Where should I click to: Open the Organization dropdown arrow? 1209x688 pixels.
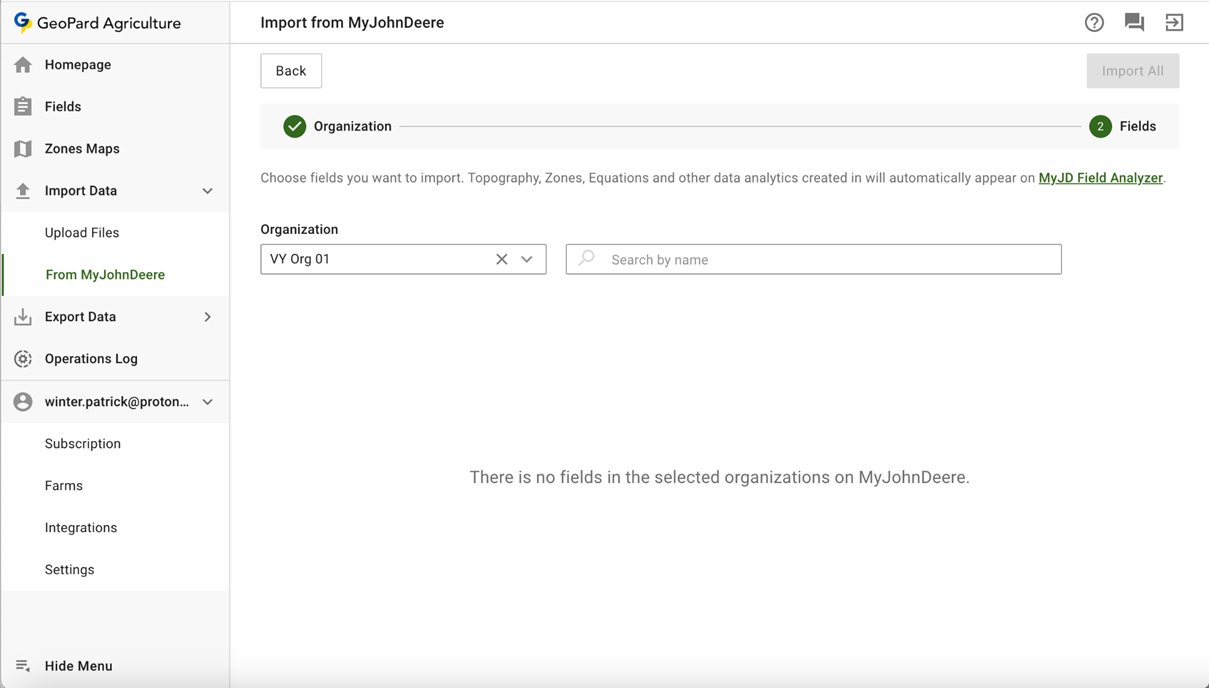point(527,259)
